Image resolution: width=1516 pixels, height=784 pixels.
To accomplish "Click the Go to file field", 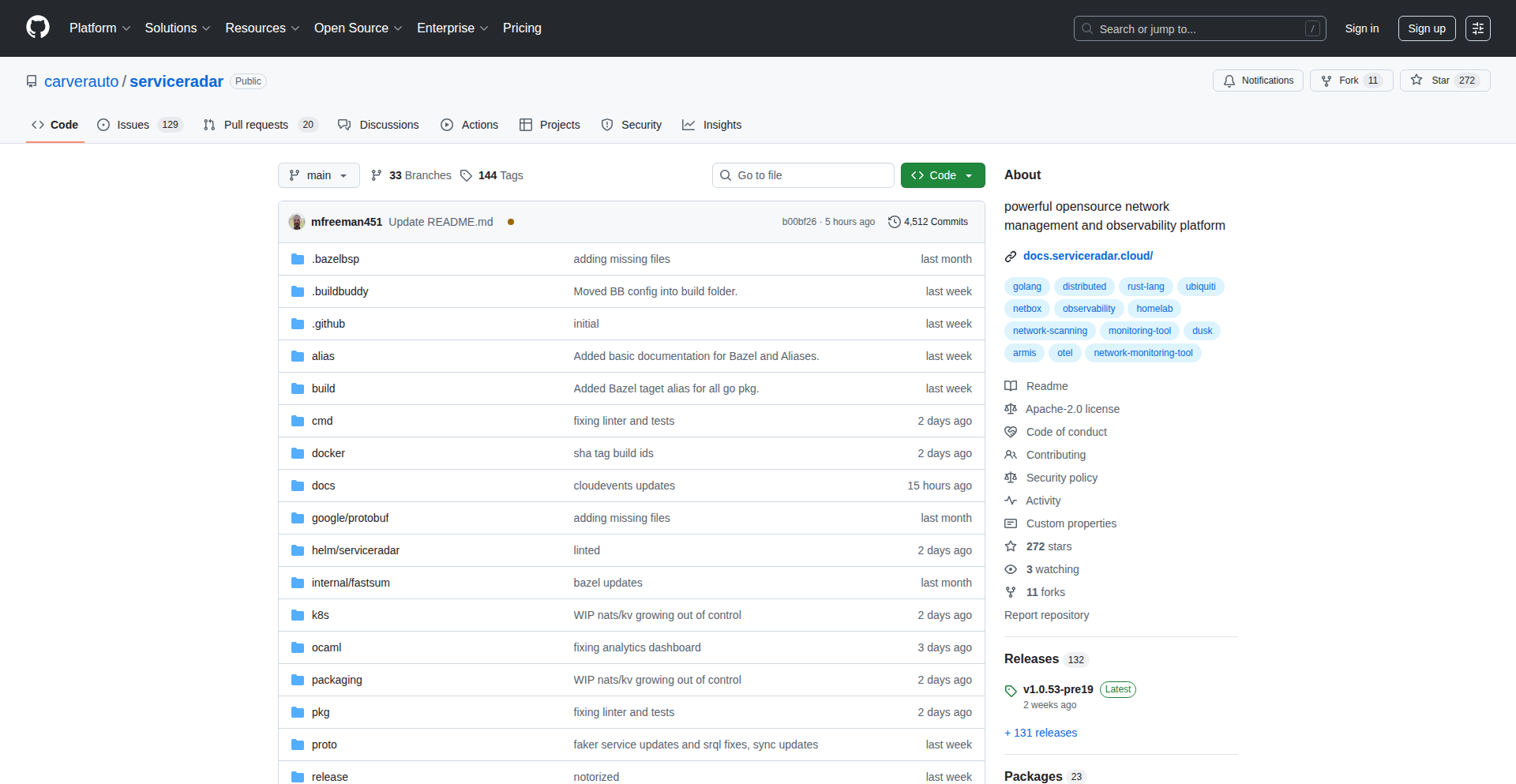I will pyautogui.click(x=803, y=175).
